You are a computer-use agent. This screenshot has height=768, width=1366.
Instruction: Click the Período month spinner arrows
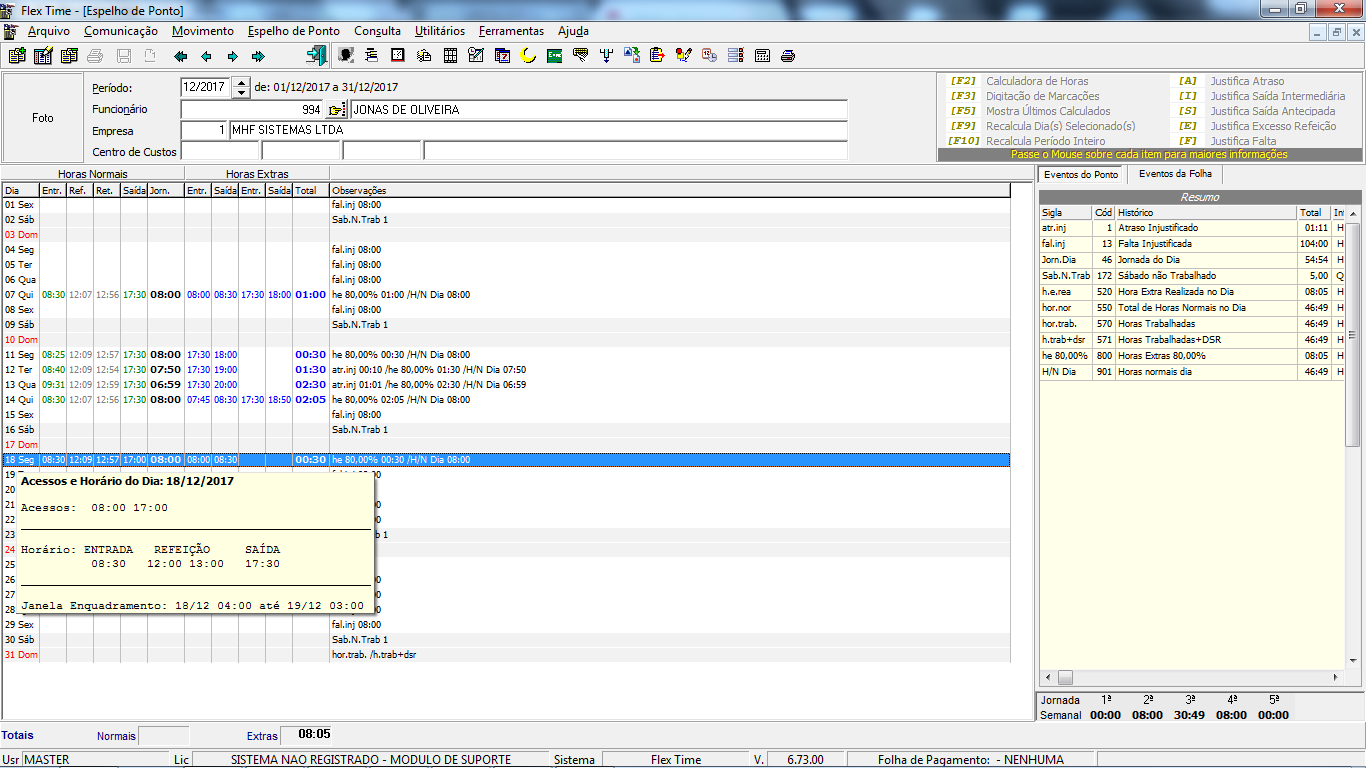[x=241, y=88]
